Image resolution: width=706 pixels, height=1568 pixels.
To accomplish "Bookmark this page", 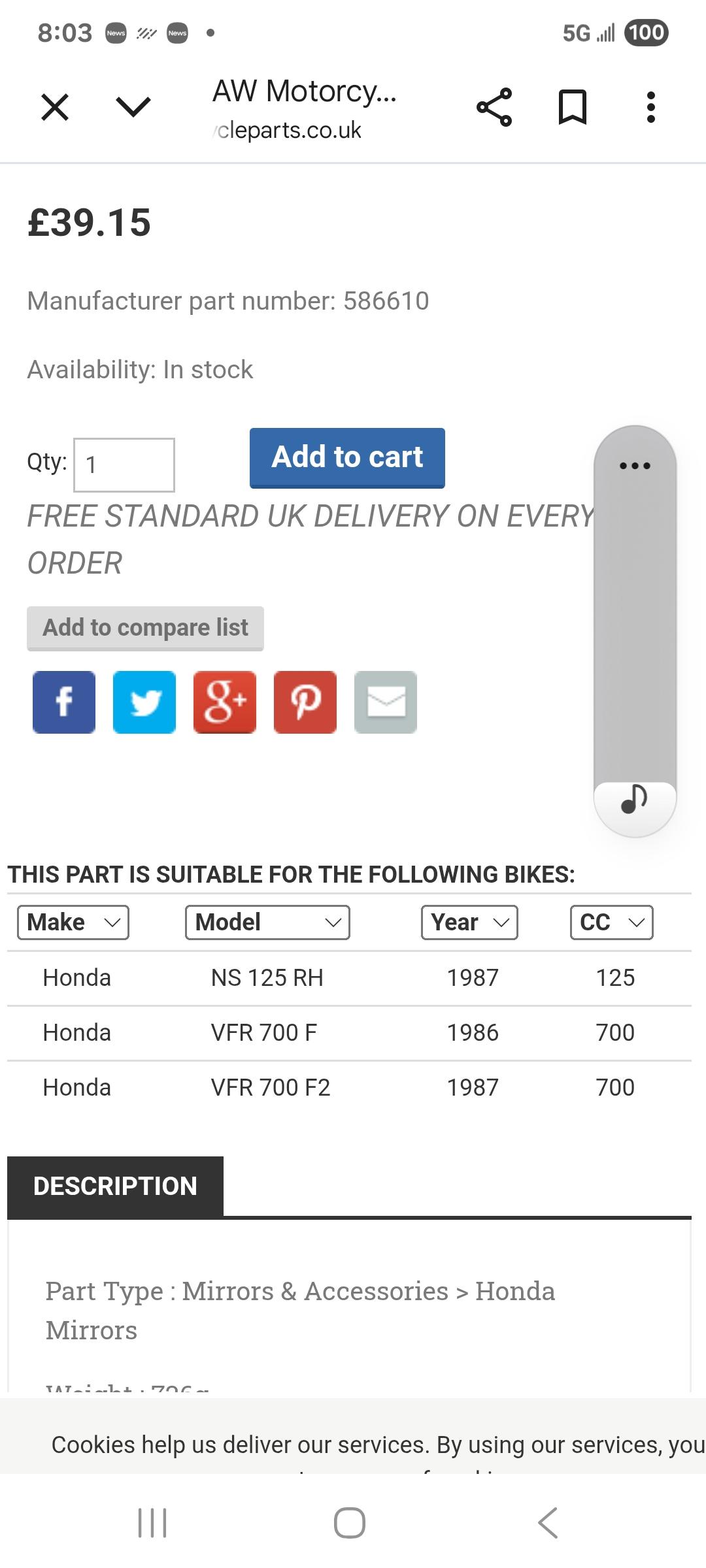I will point(573,107).
